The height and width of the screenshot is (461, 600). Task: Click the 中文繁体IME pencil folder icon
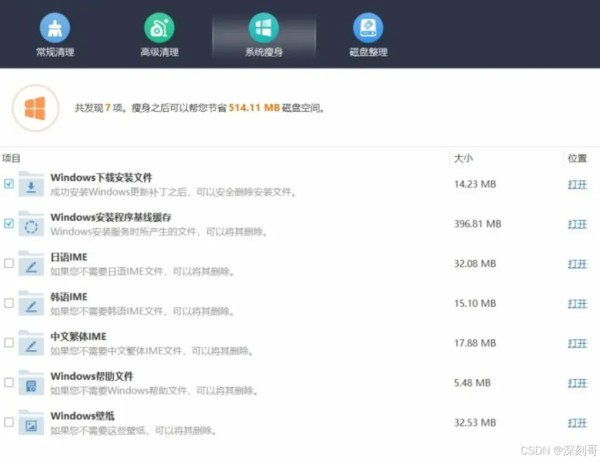tap(31, 343)
